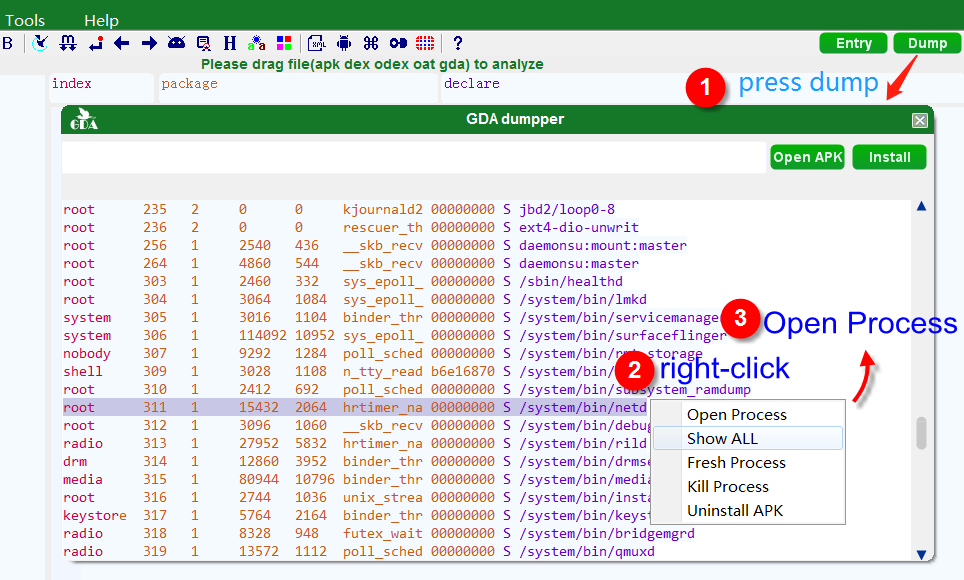Click the declare column header
The height and width of the screenshot is (580, 964).
[x=702, y=87]
